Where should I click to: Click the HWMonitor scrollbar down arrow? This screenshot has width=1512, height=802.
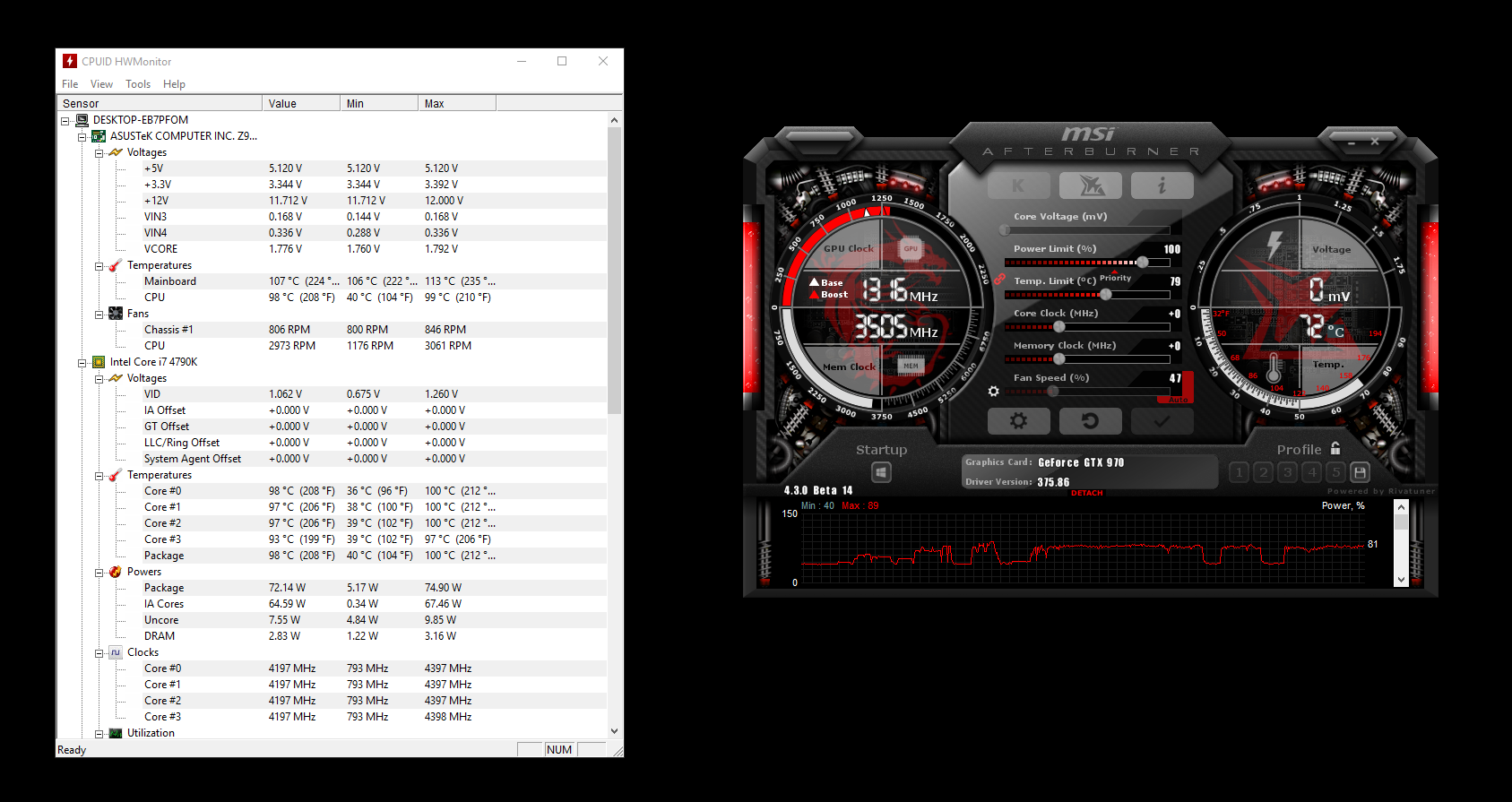point(614,731)
